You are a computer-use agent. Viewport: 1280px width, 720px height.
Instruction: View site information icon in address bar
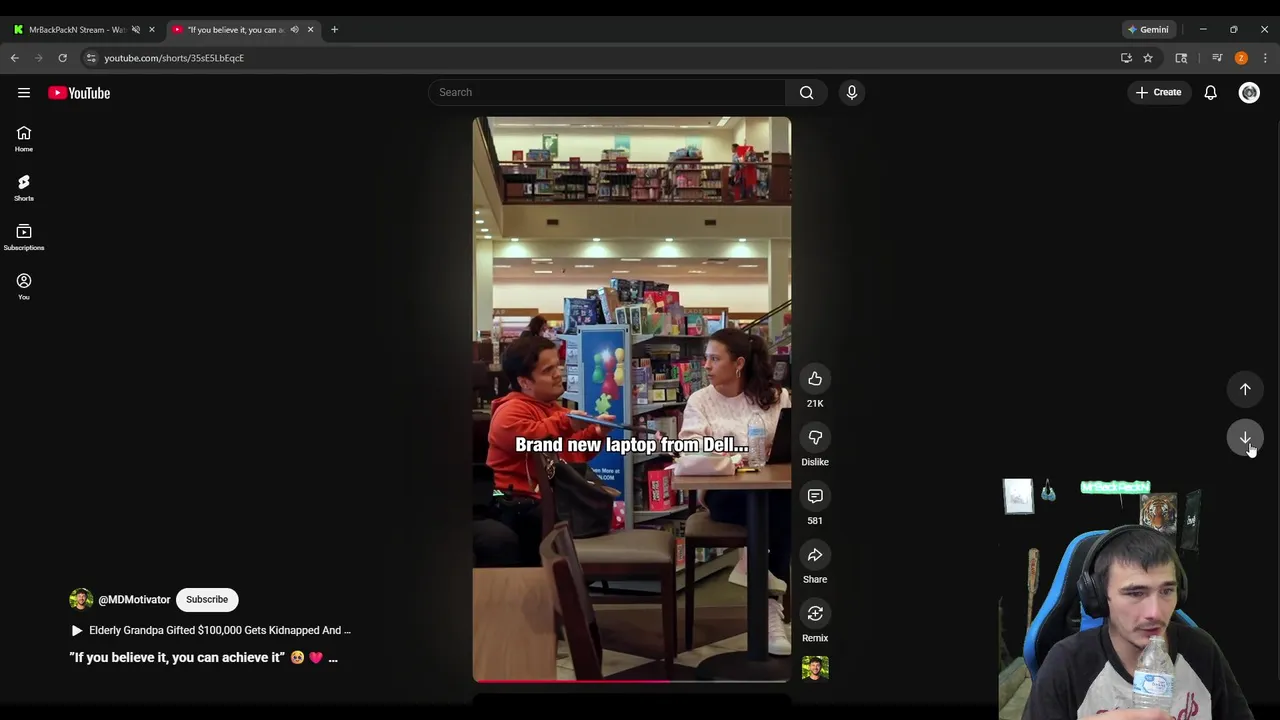[x=91, y=58]
